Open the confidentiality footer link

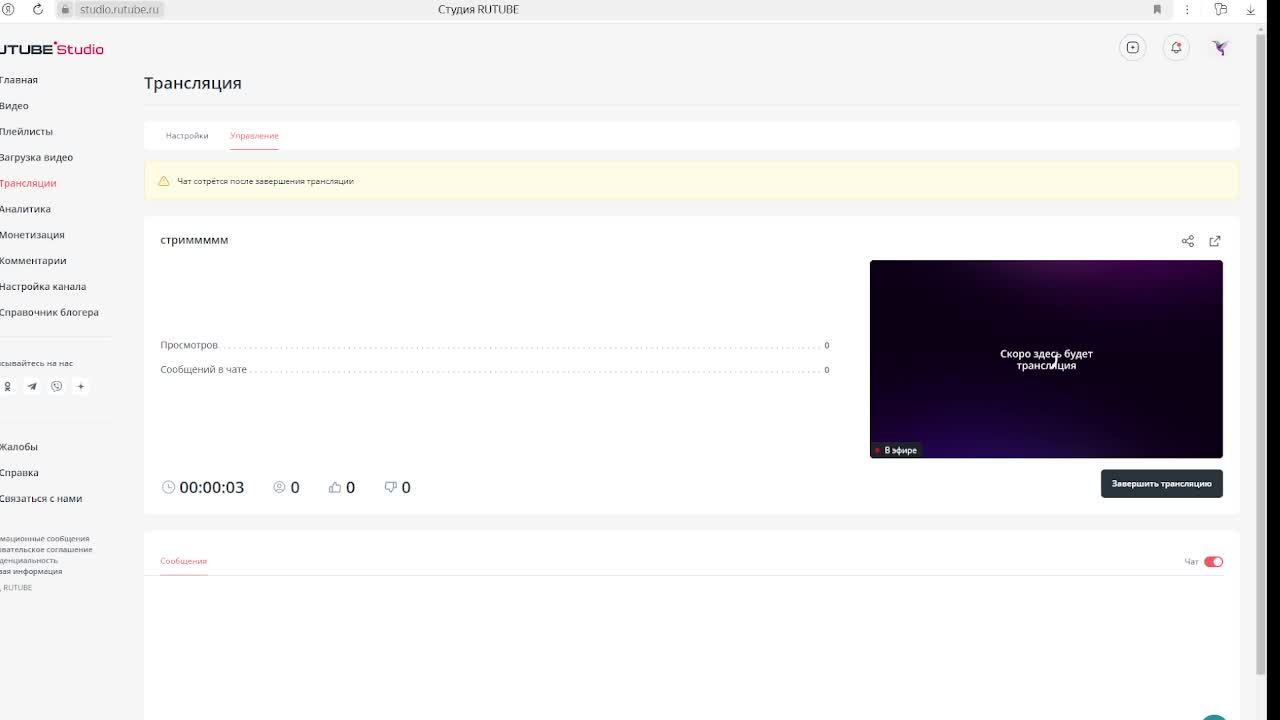(29, 561)
